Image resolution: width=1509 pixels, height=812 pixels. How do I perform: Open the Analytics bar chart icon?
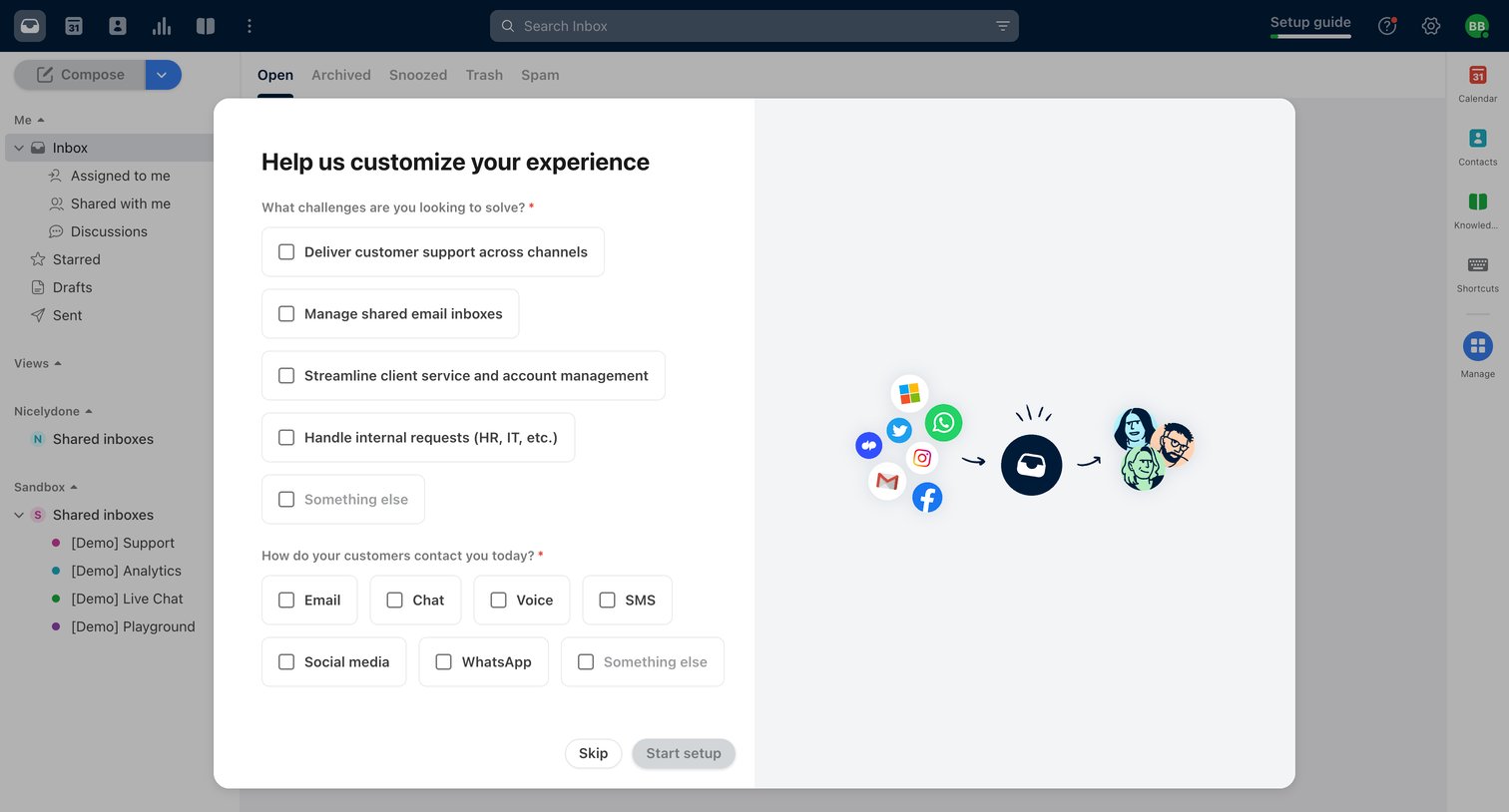[162, 26]
